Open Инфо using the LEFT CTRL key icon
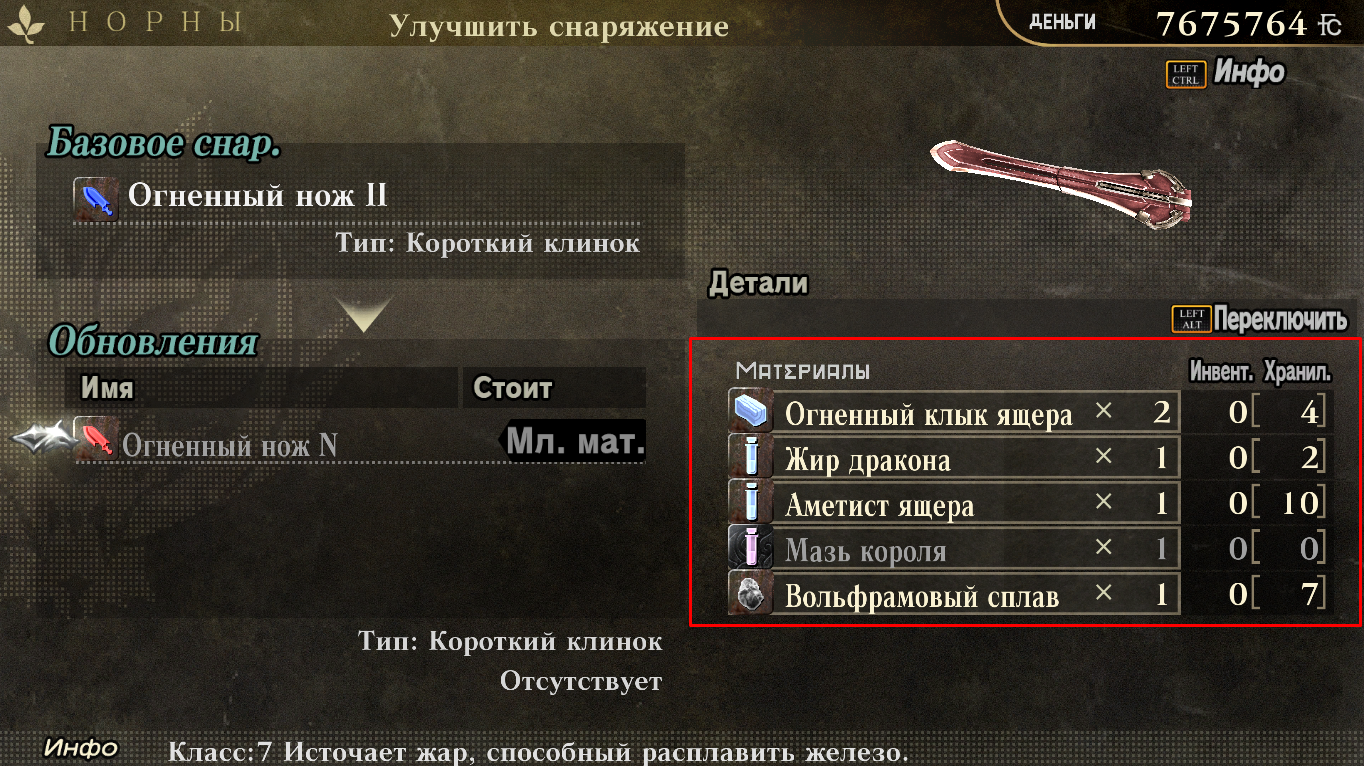This screenshot has width=1364, height=766. (1186, 74)
